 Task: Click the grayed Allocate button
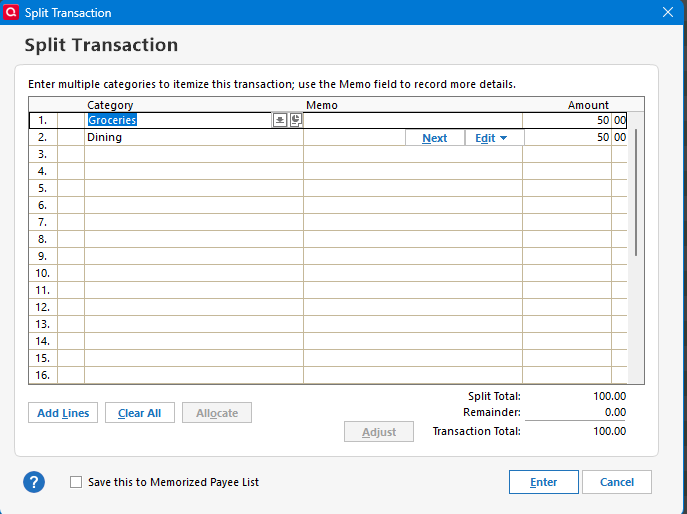[217, 413]
